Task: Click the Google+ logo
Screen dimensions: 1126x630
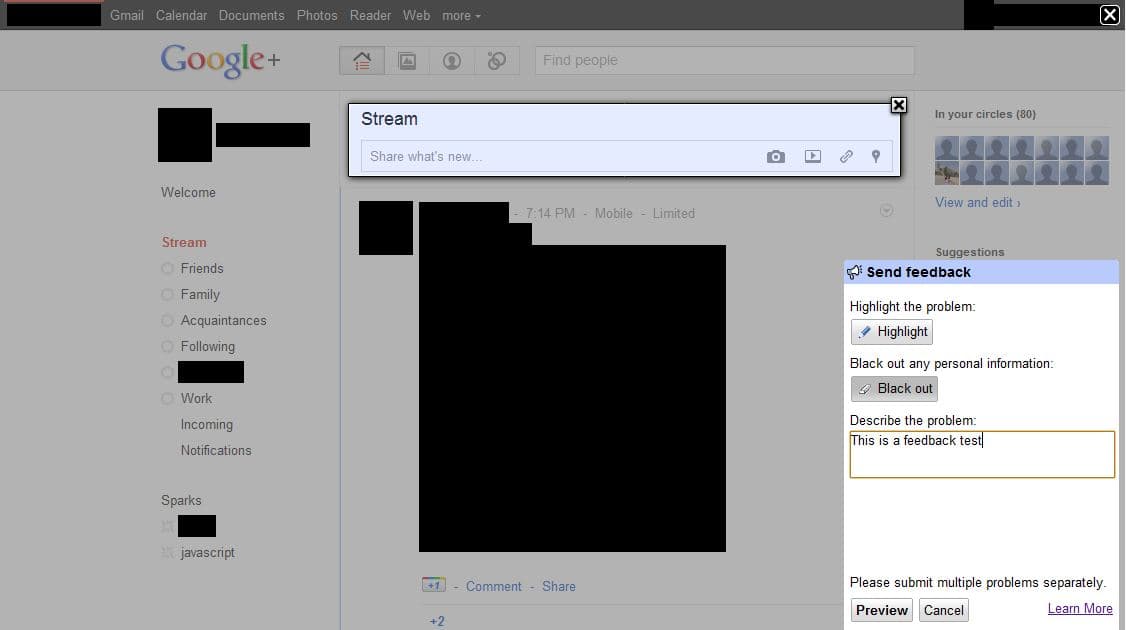Action: click(x=220, y=60)
